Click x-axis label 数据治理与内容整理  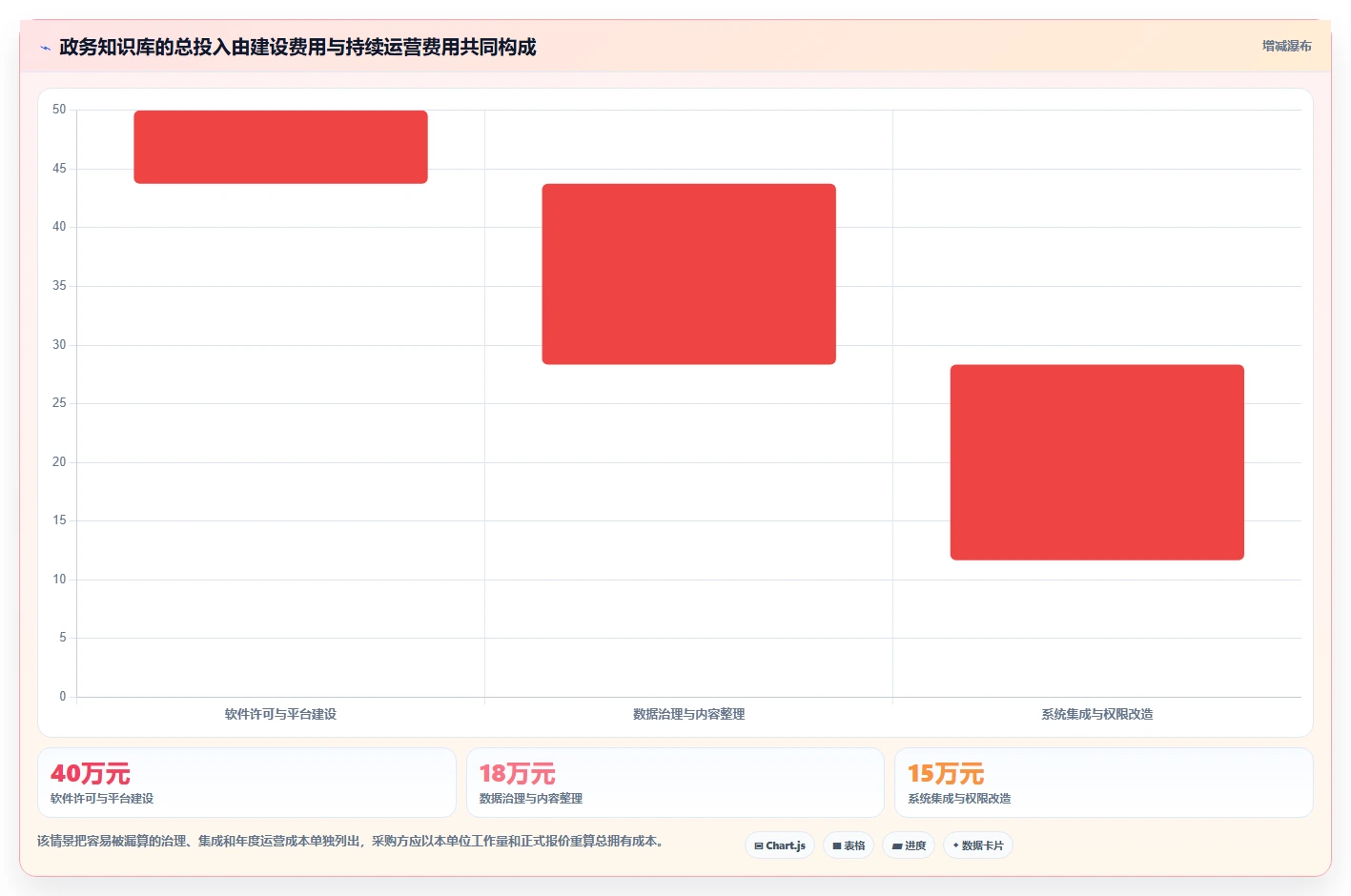[688, 714]
